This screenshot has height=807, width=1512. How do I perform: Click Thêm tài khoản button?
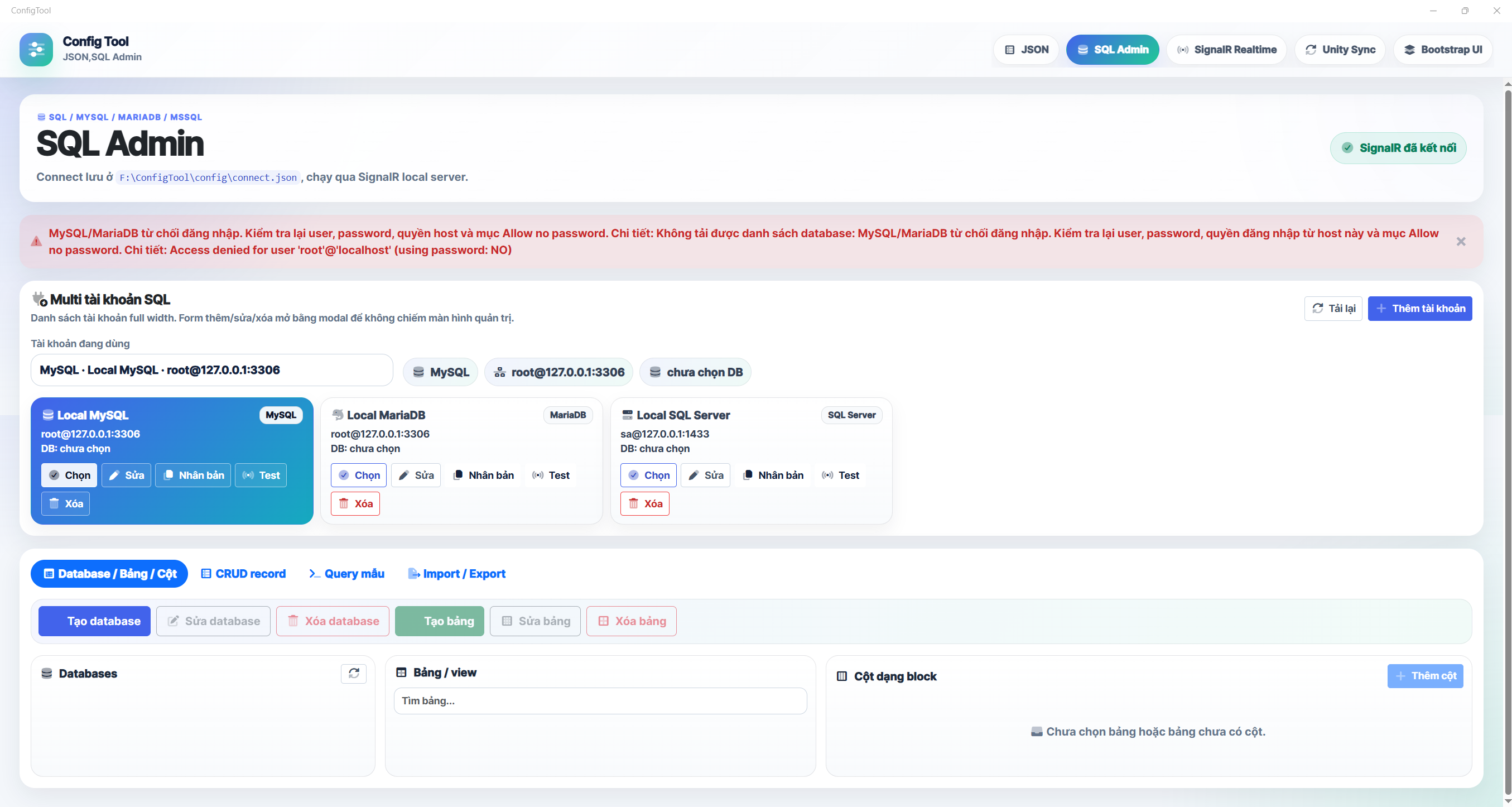[x=1420, y=309]
